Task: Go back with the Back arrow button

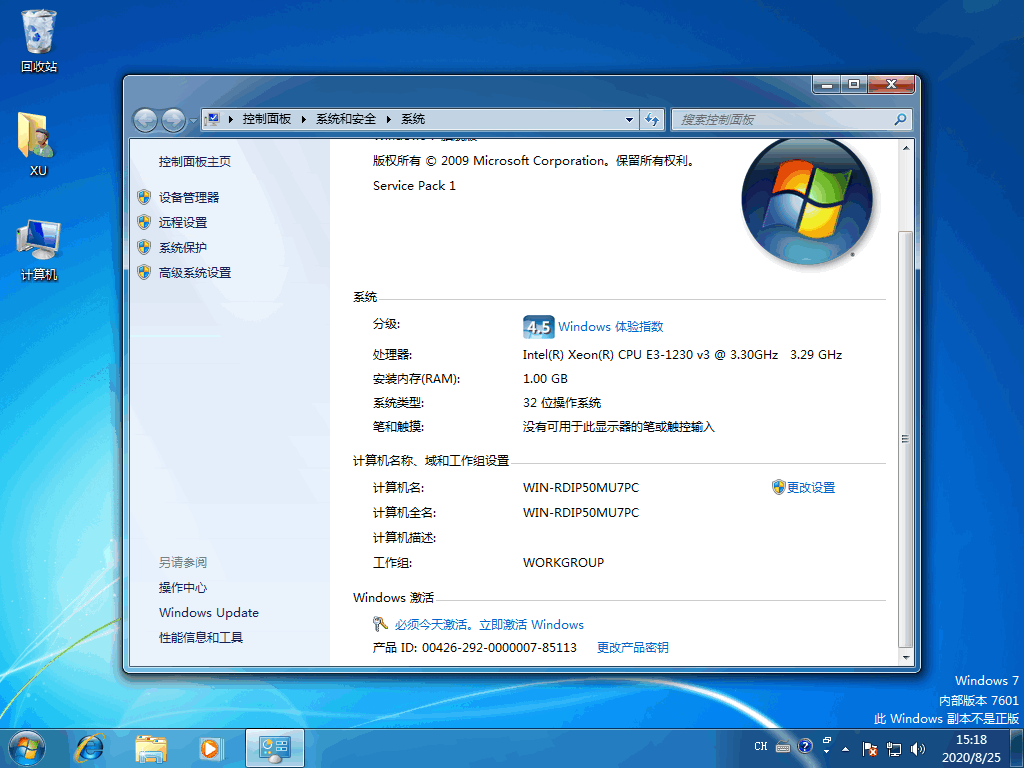Action: (145, 120)
